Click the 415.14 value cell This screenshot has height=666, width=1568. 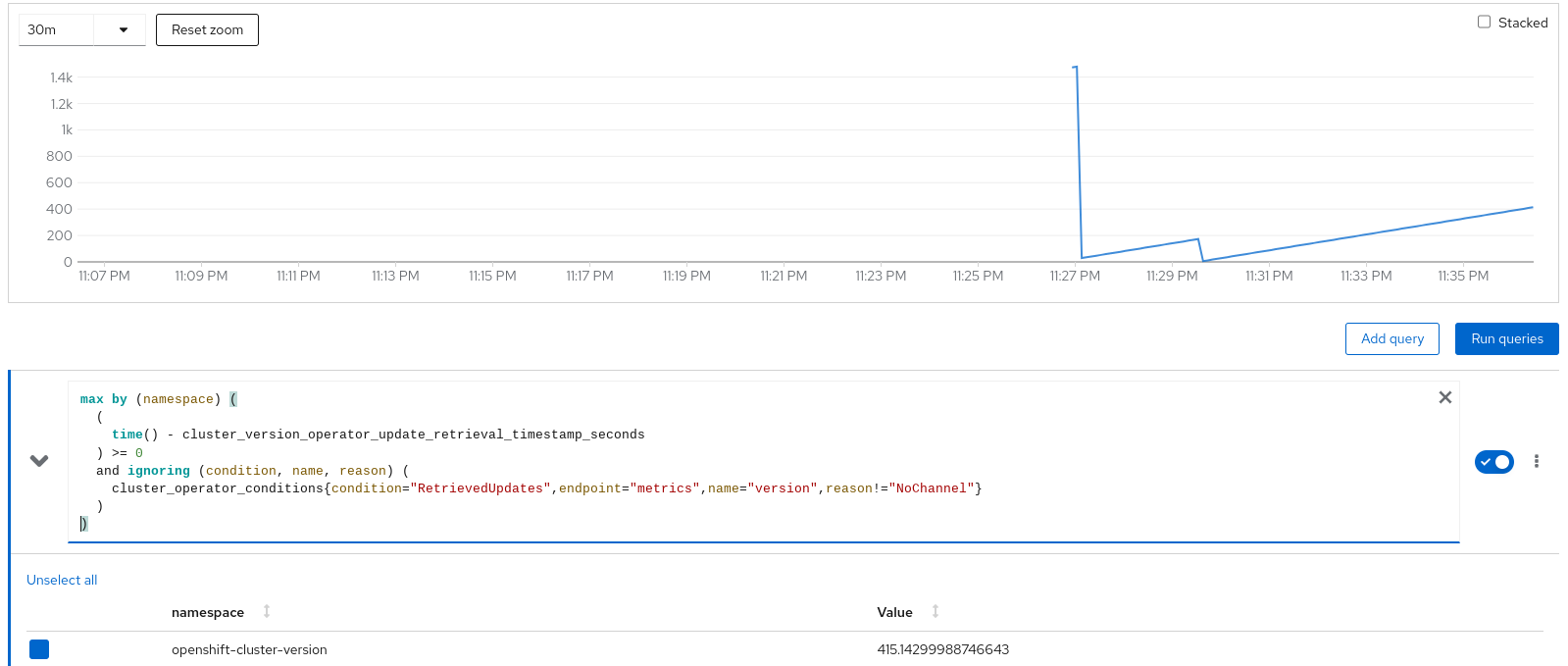point(942,649)
